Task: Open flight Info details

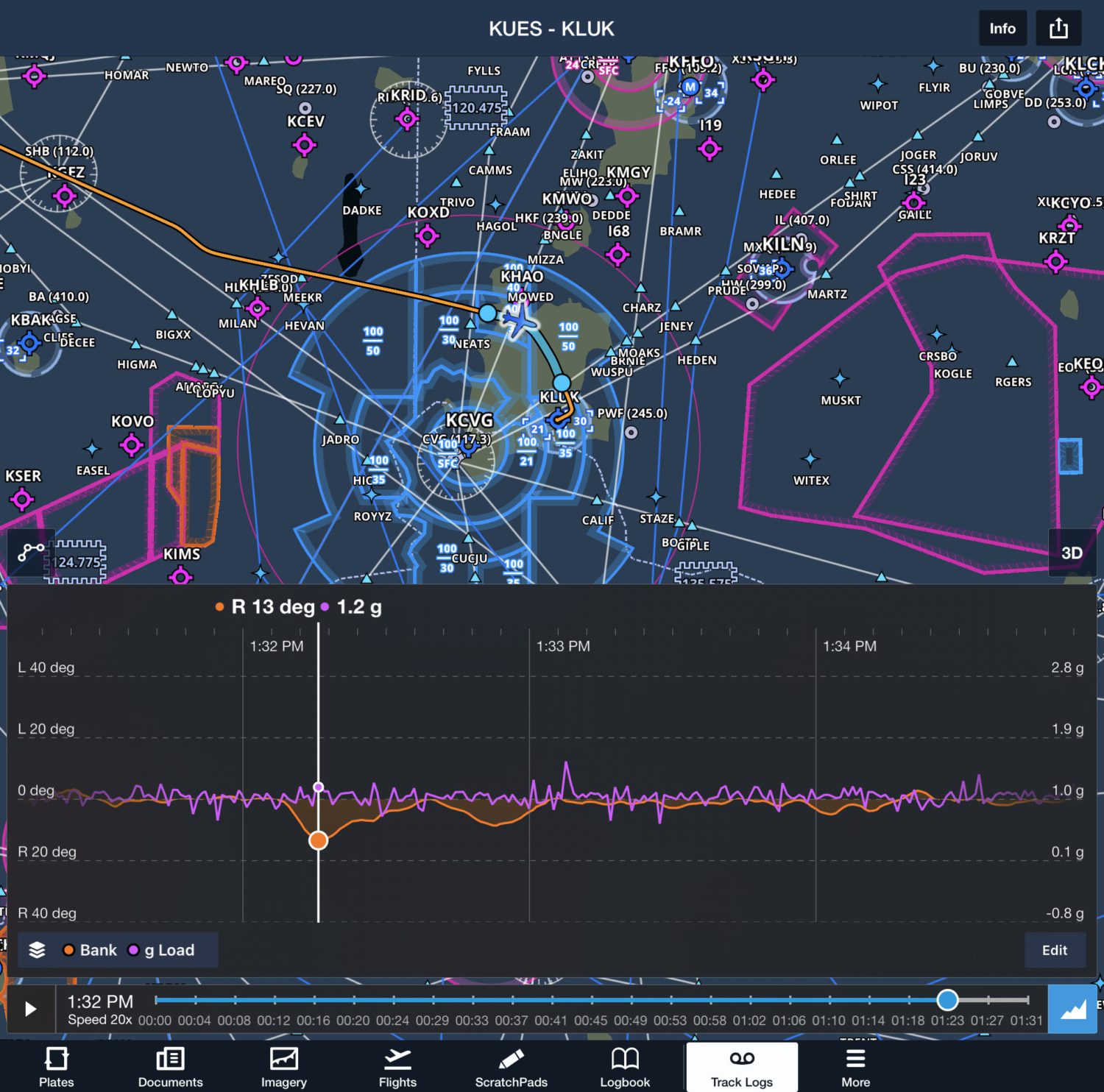Action: (x=1002, y=28)
